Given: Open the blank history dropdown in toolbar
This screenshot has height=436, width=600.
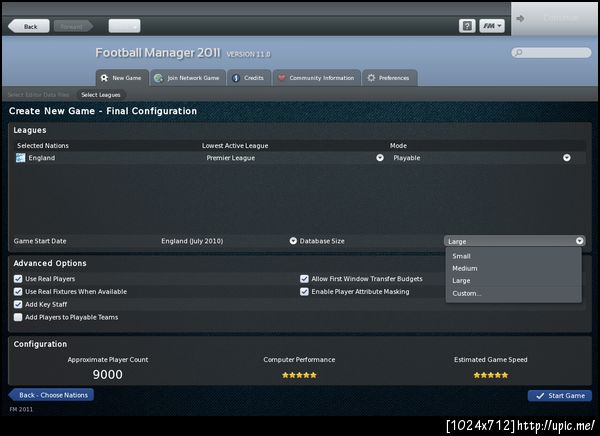Looking at the screenshot, I should tap(124, 26).
